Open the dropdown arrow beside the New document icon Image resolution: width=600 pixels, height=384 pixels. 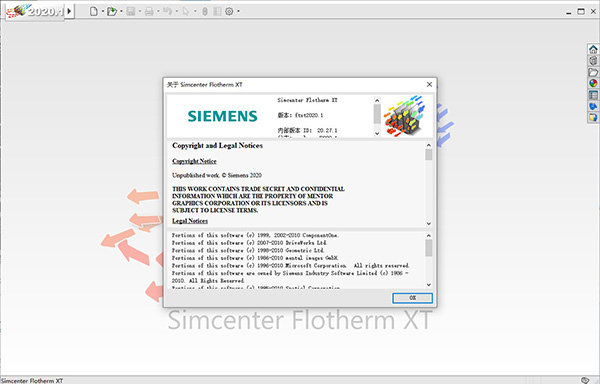pos(103,11)
